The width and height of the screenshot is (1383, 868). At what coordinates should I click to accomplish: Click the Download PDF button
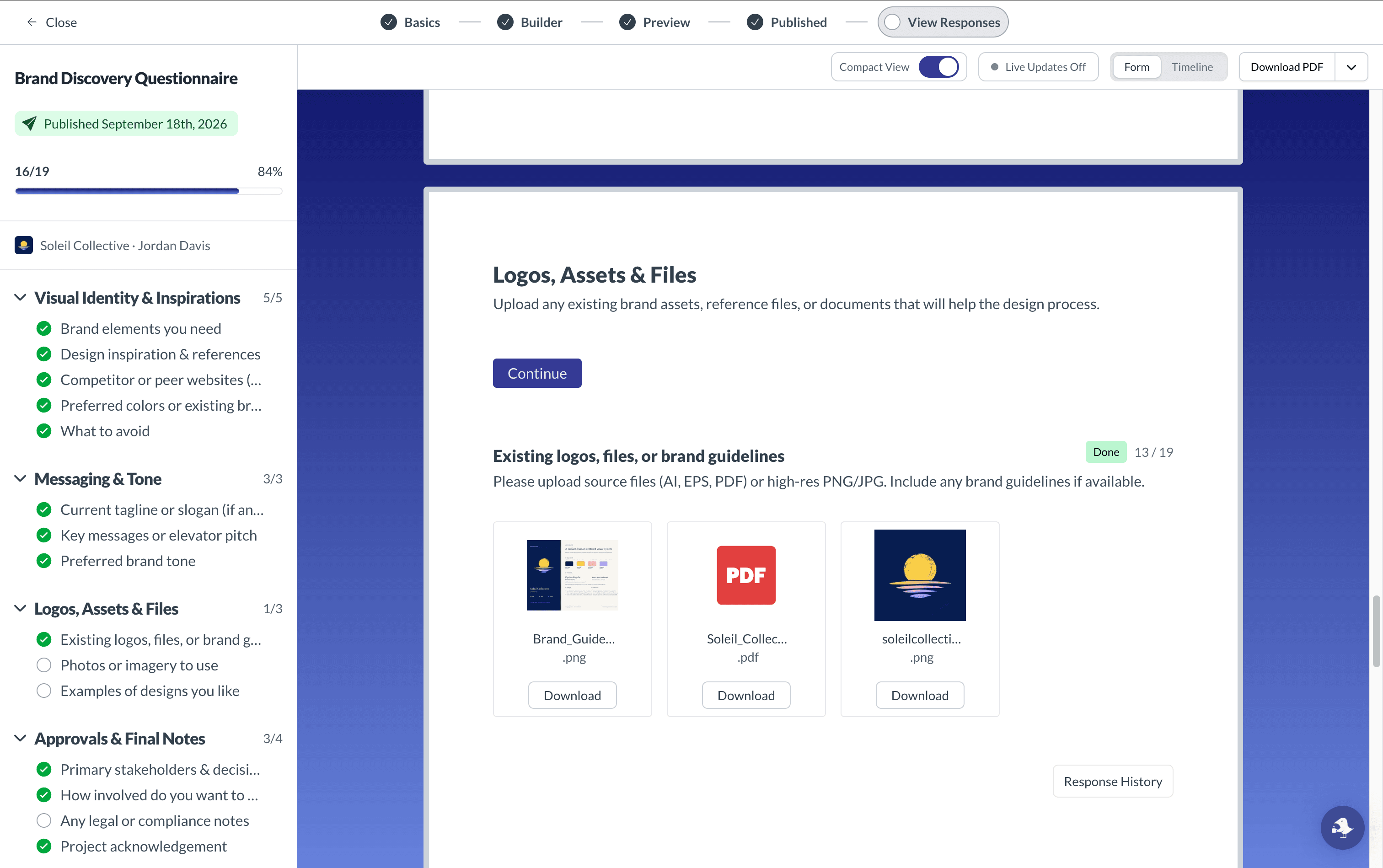[1287, 67]
